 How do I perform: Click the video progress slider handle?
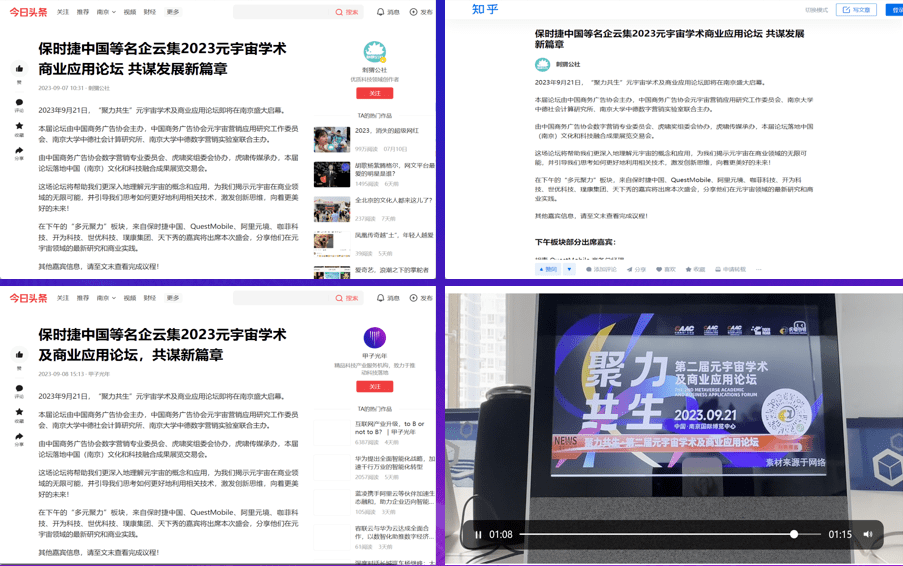click(794, 534)
